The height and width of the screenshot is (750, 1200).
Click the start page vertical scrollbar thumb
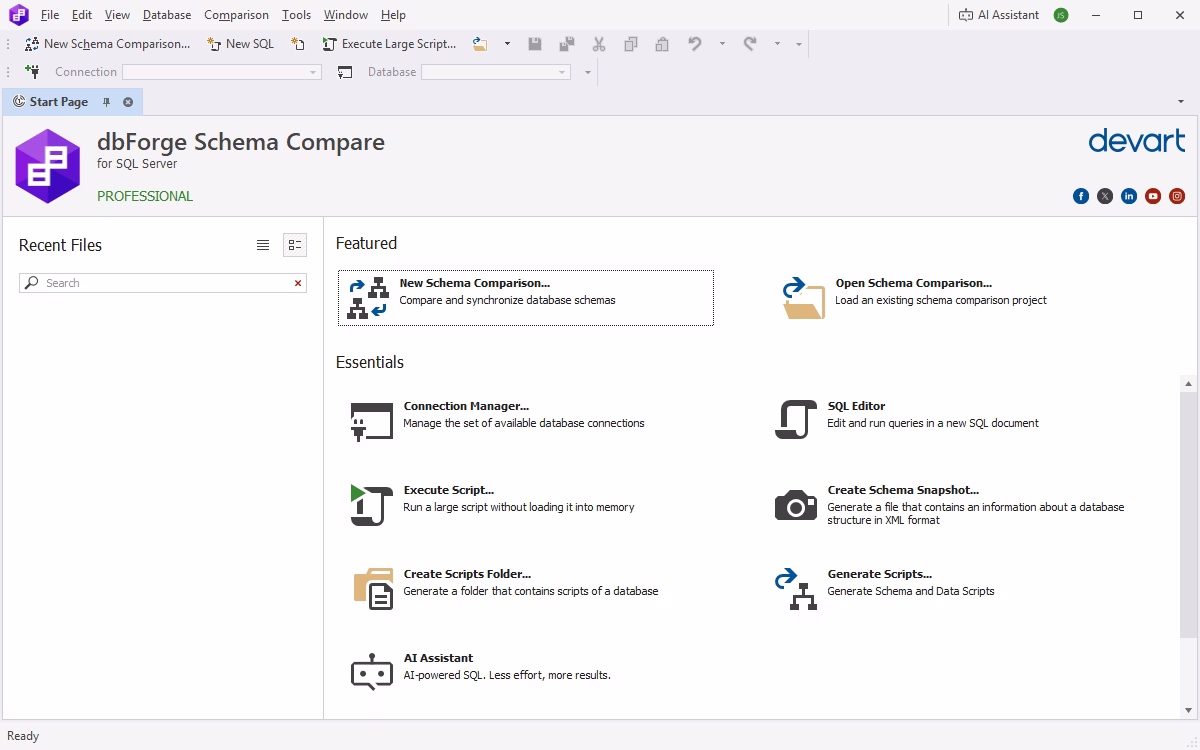(1188, 515)
